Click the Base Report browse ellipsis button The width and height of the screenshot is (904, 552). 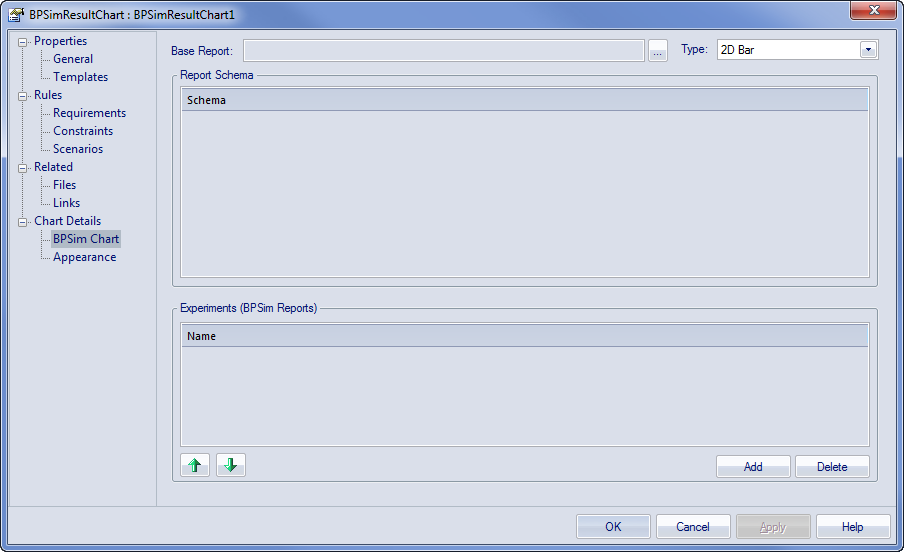point(657,51)
